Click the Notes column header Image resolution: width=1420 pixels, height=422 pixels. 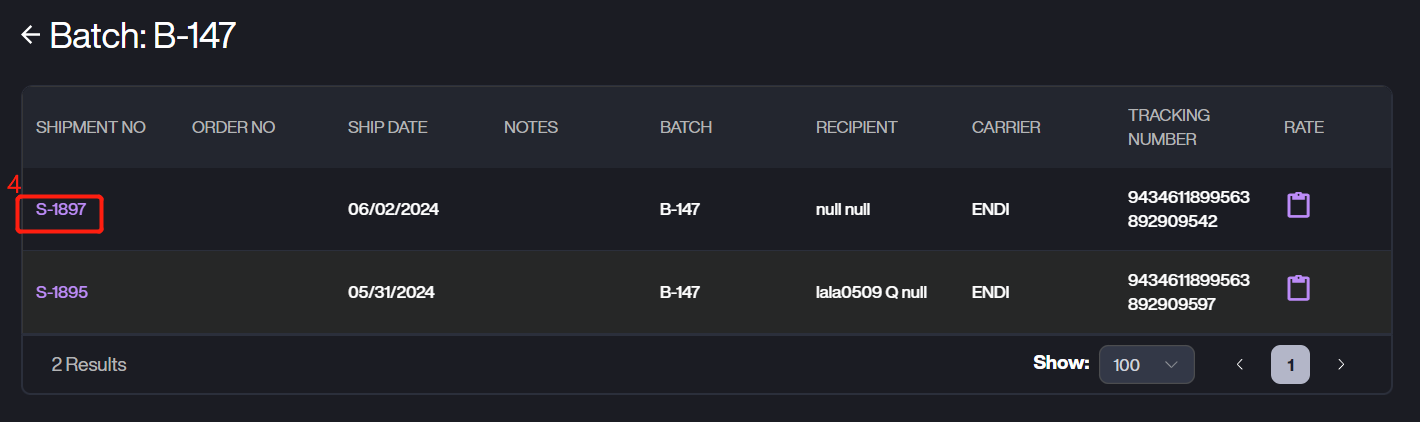pos(531,127)
